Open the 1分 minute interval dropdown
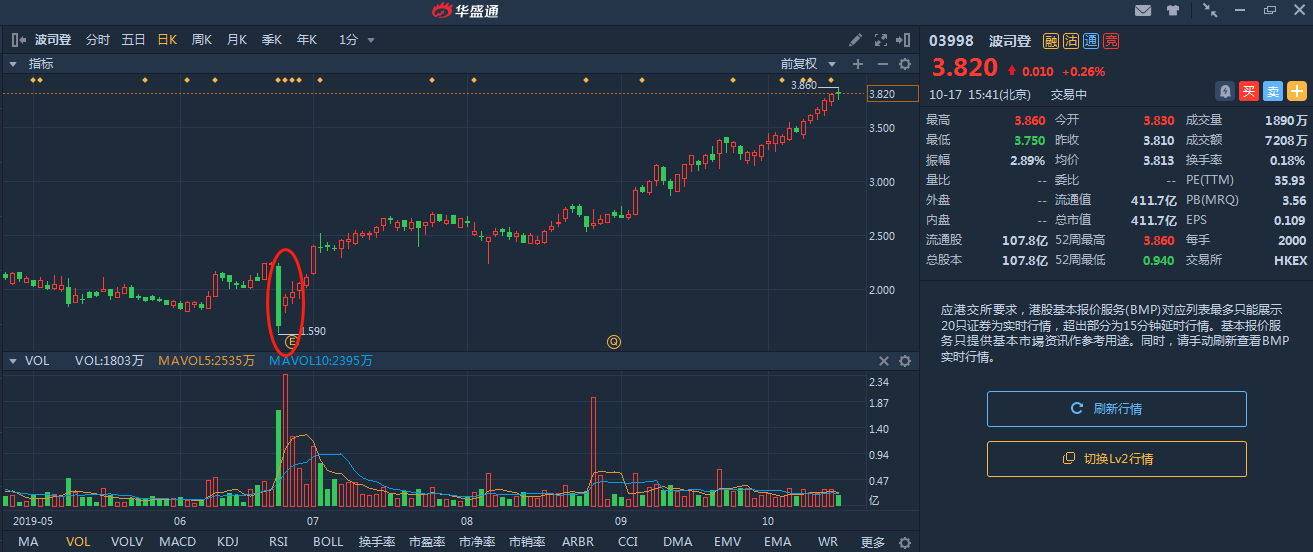Image resolution: width=1313 pixels, height=552 pixels. tap(357, 40)
